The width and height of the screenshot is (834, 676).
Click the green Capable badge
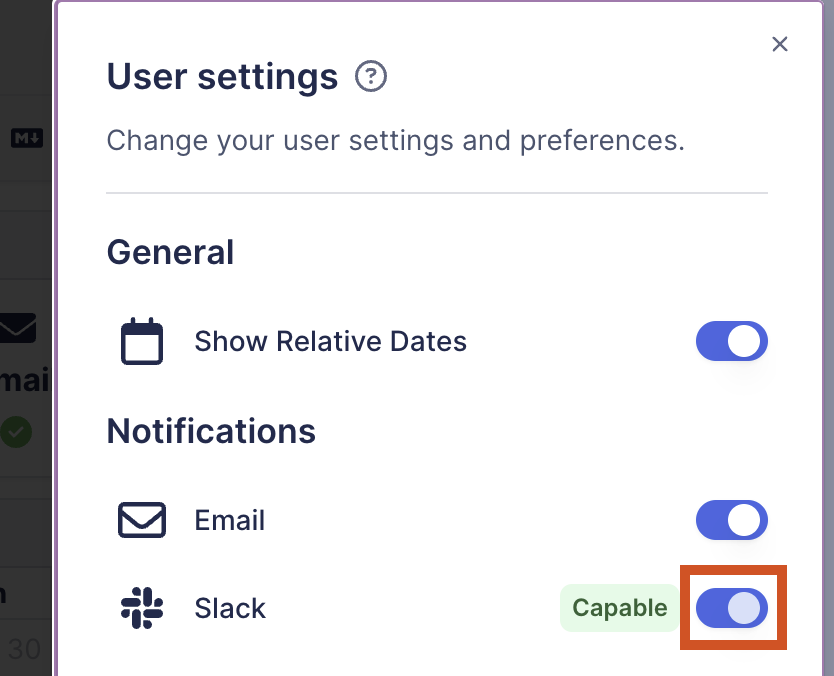[619, 608]
